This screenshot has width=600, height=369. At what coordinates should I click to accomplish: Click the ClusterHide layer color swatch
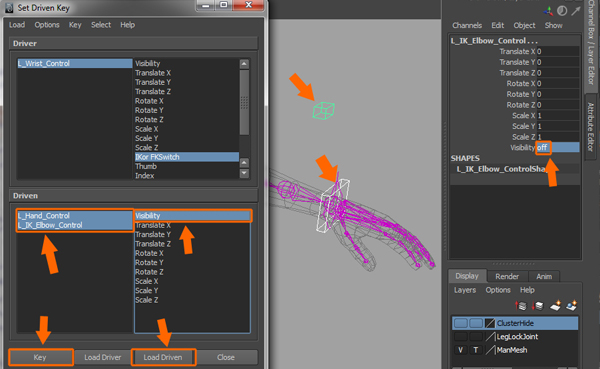coord(490,323)
